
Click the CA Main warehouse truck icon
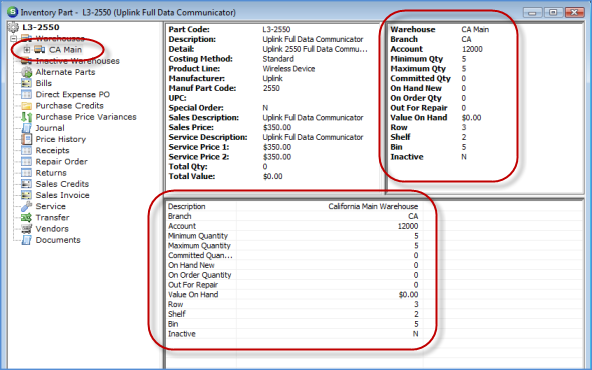coord(40,49)
